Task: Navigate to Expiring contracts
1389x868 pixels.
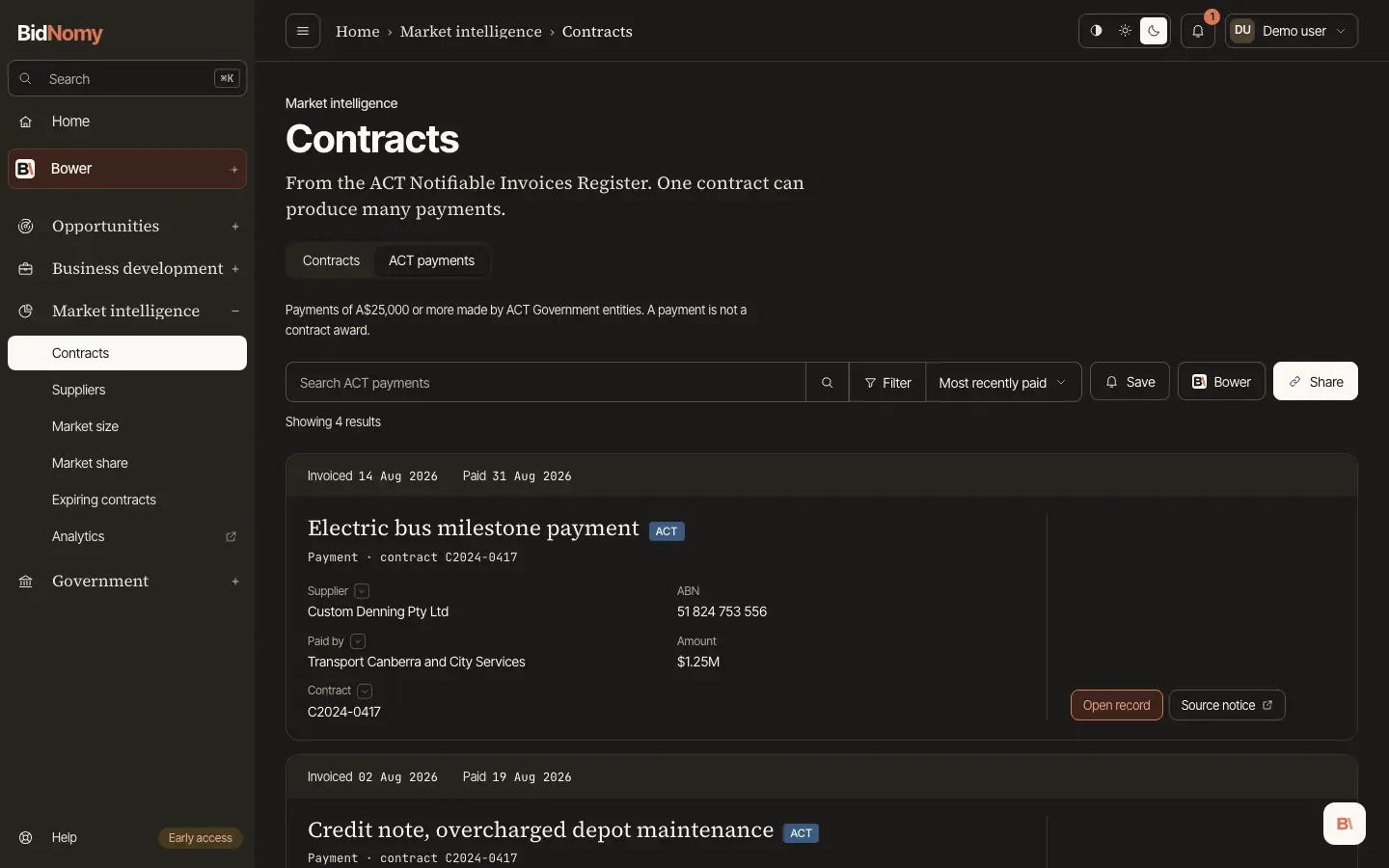Action: click(x=127, y=500)
